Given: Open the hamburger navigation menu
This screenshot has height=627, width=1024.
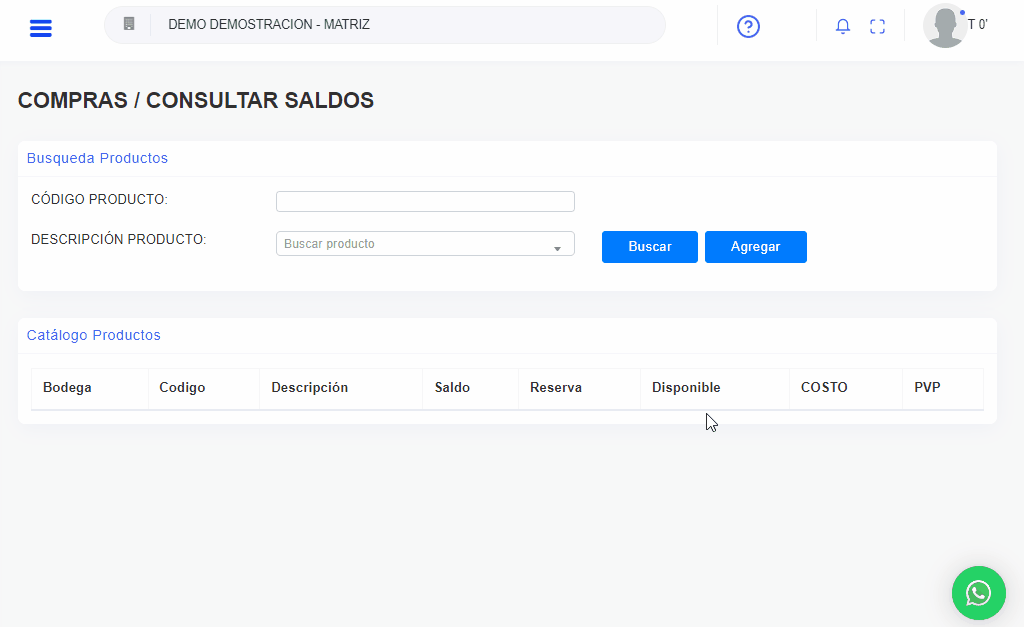Looking at the screenshot, I should [x=40, y=28].
